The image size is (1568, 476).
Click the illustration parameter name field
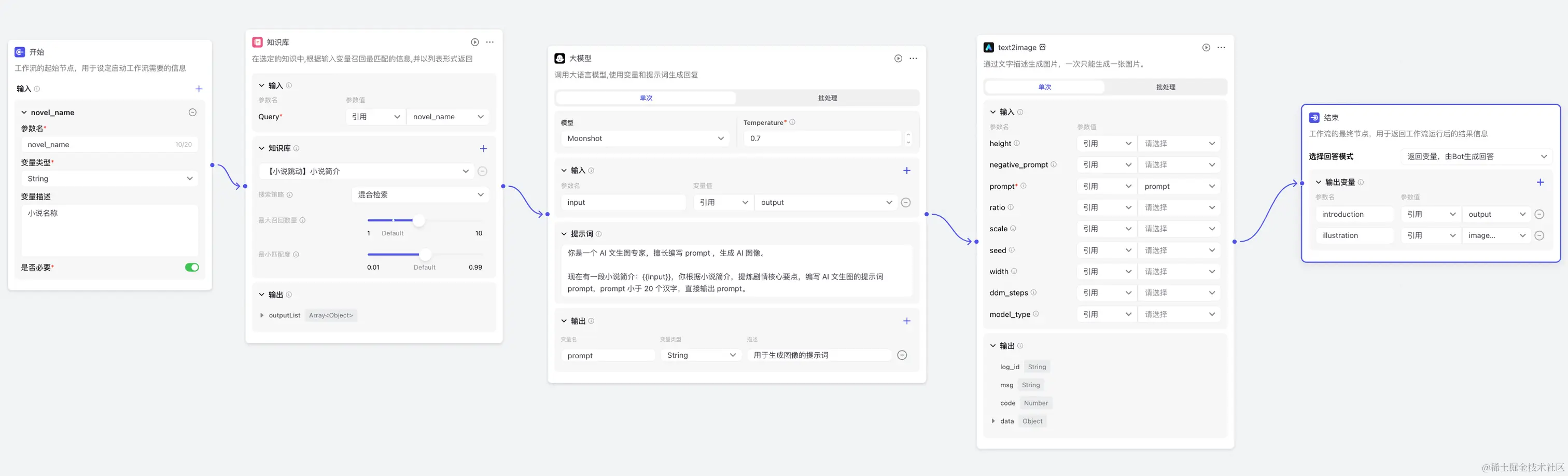[1354, 235]
